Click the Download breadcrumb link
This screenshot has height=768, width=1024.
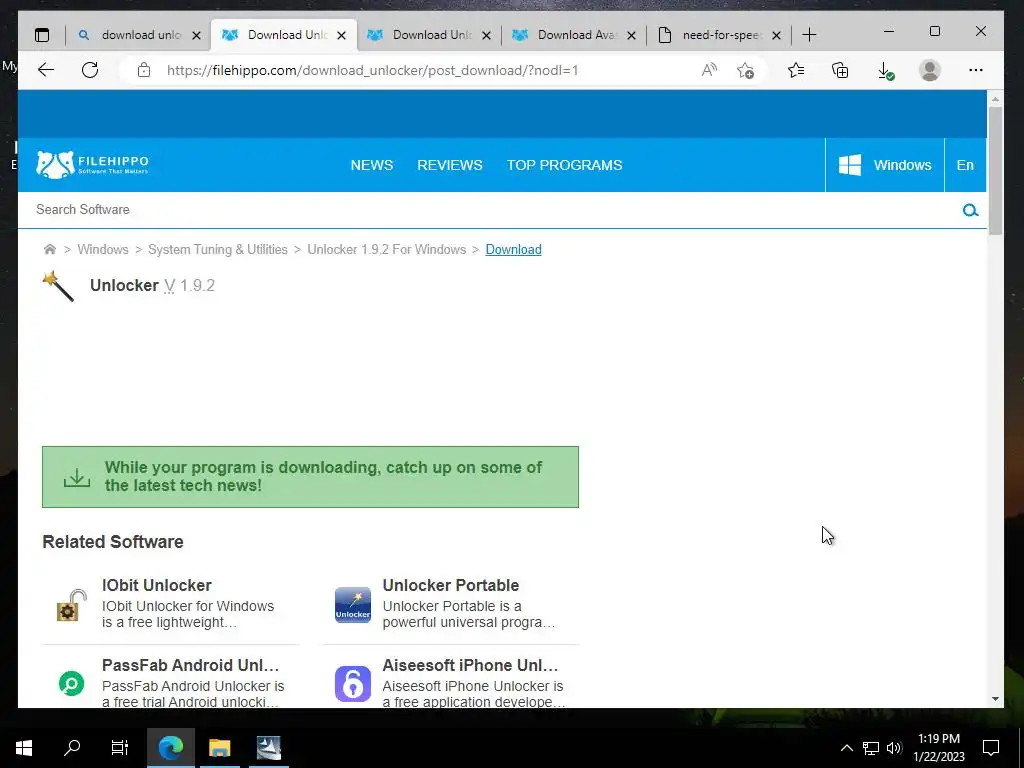click(x=513, y=249)
